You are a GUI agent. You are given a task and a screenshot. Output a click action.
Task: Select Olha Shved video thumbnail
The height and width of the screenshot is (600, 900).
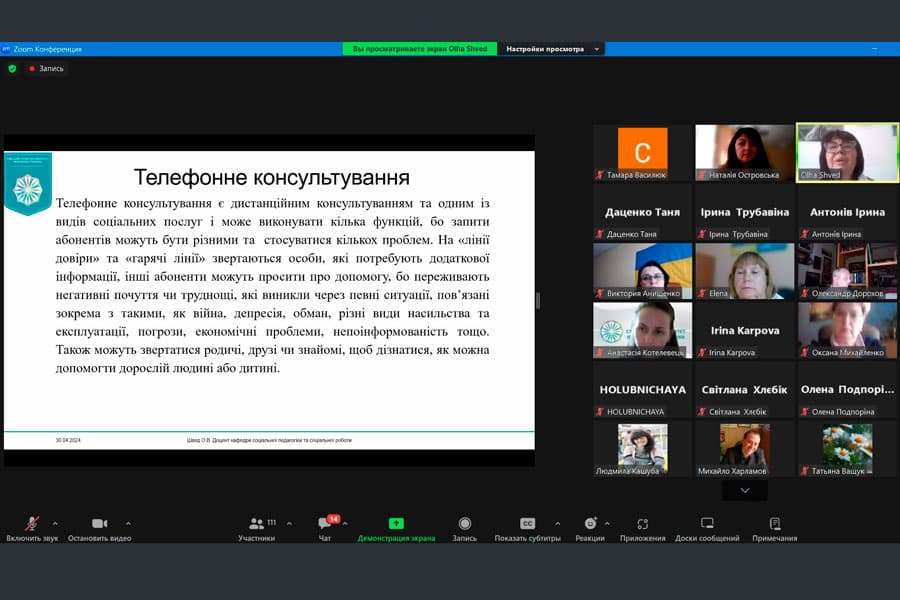pos(847,152)
